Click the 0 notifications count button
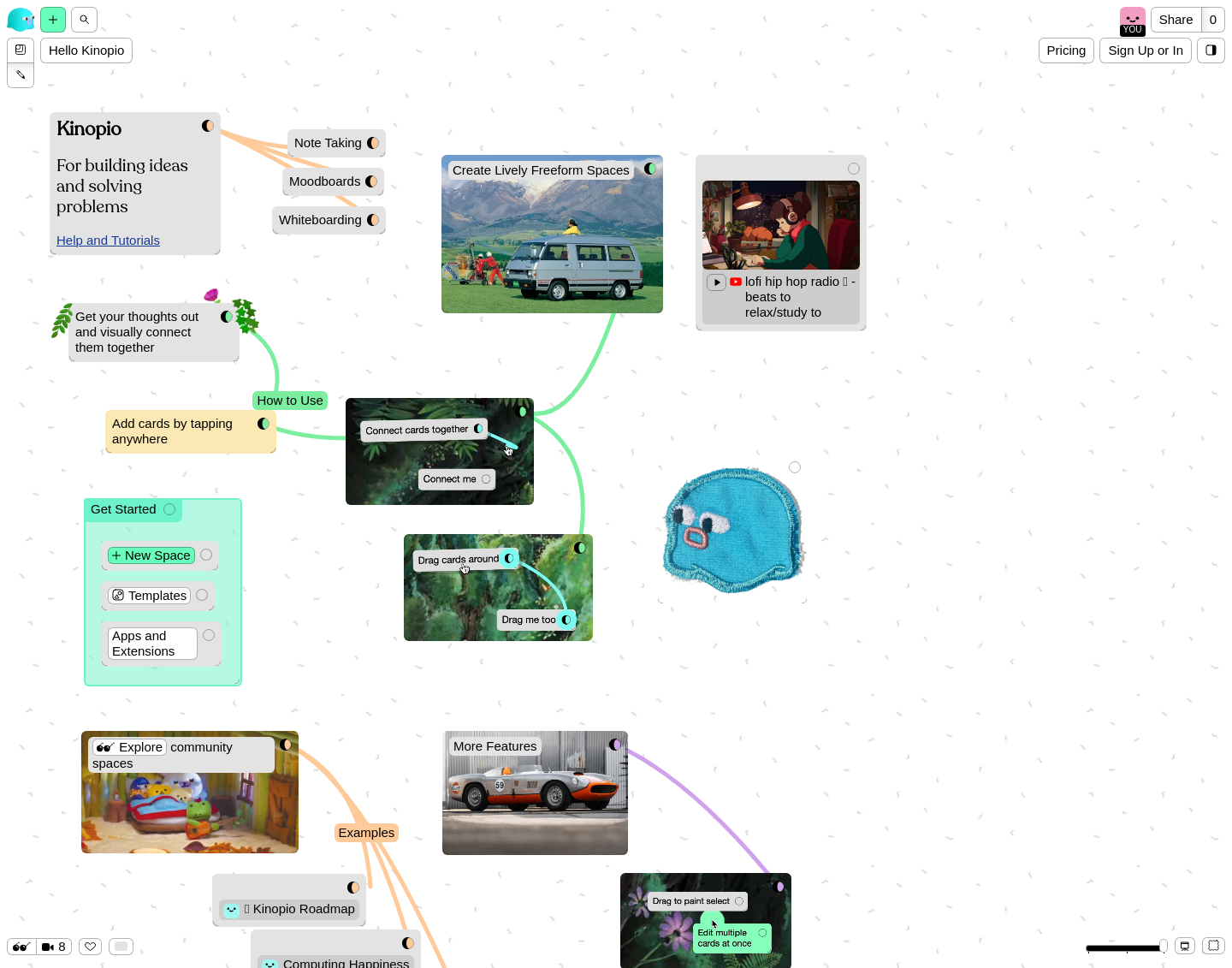This screenshot has width=1232, height=968. click(1213, 20)
